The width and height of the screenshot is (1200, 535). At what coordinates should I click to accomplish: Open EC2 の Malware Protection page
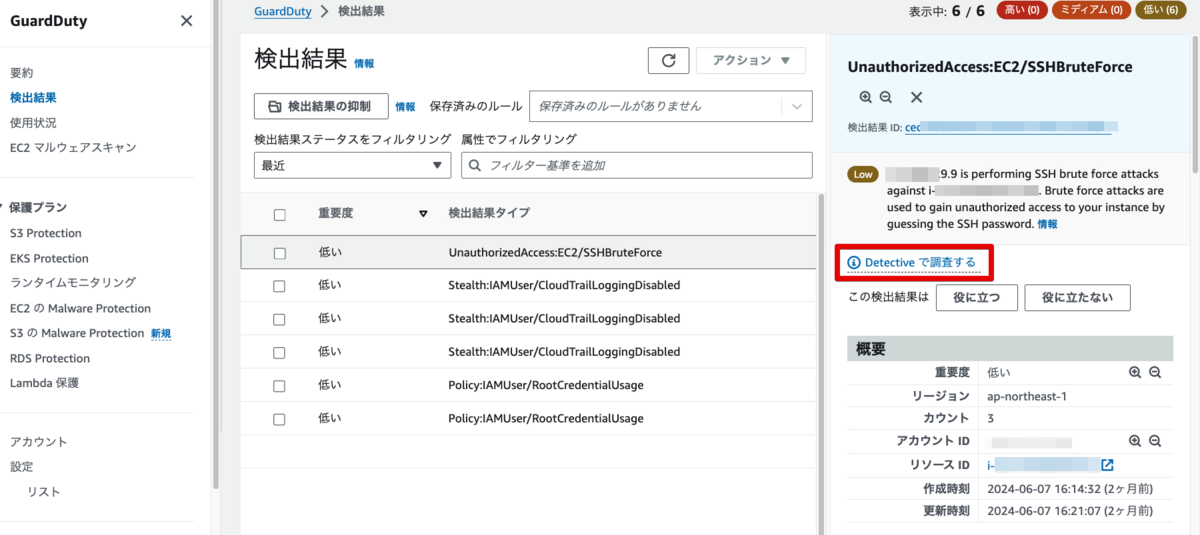[x=80, y=308]
